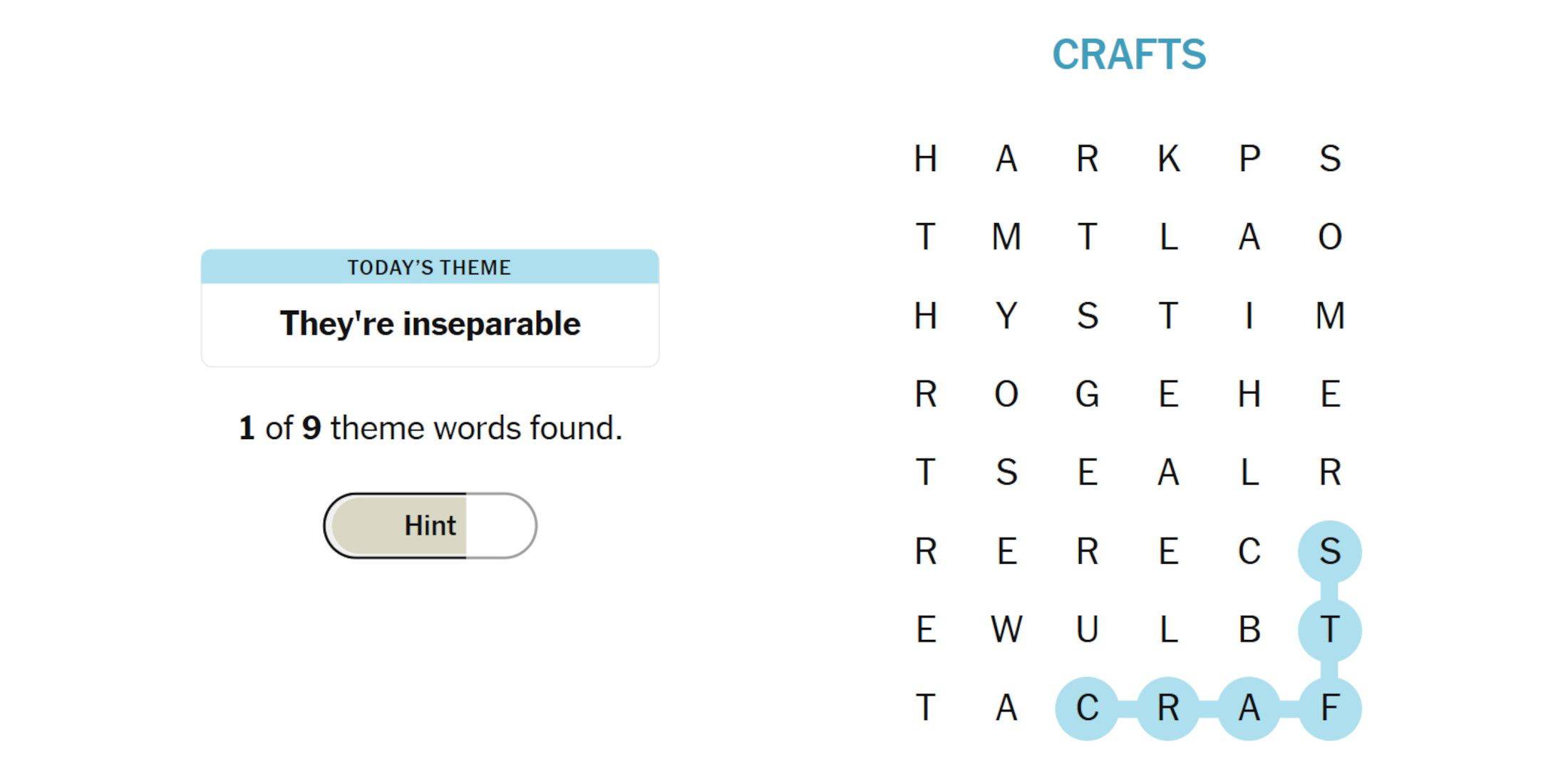The width and height of the screenshot is (1568, 784).
Task: Click the "Today's Theme" header bar
Action: tap(430, 267)
